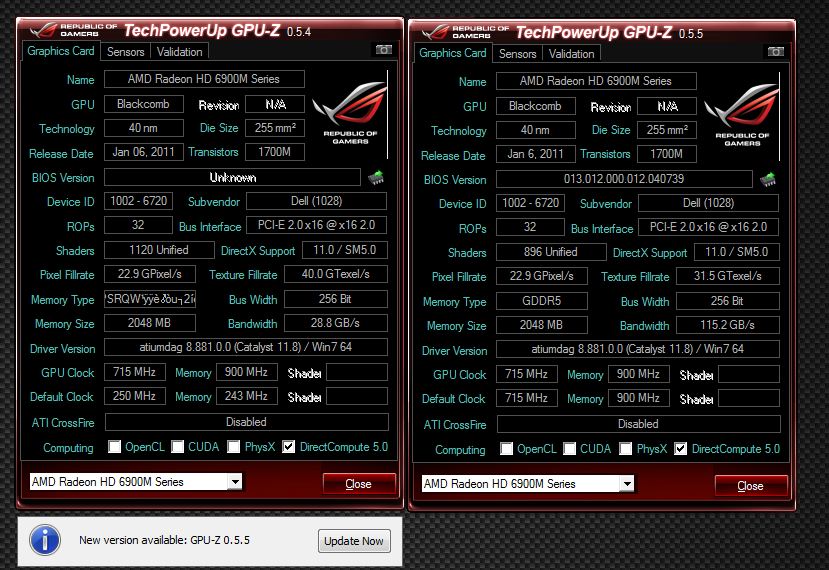
Task: Open Validation tab in GPU-Z 0.5.5
Action: 572,54
